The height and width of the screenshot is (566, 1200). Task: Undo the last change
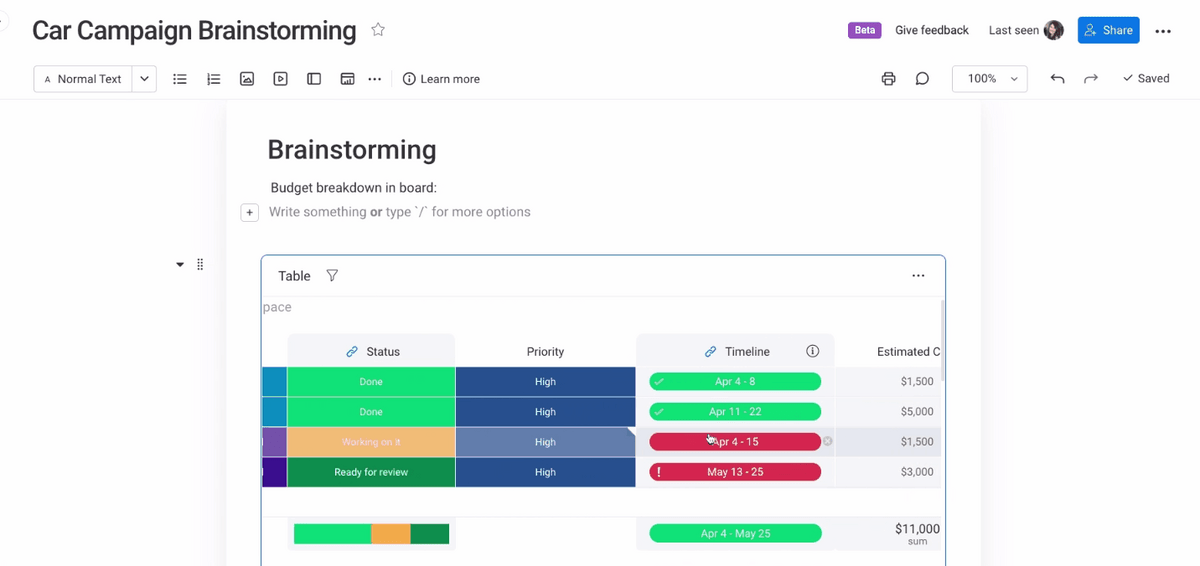pyautogui.click(x=1057, y=79)
